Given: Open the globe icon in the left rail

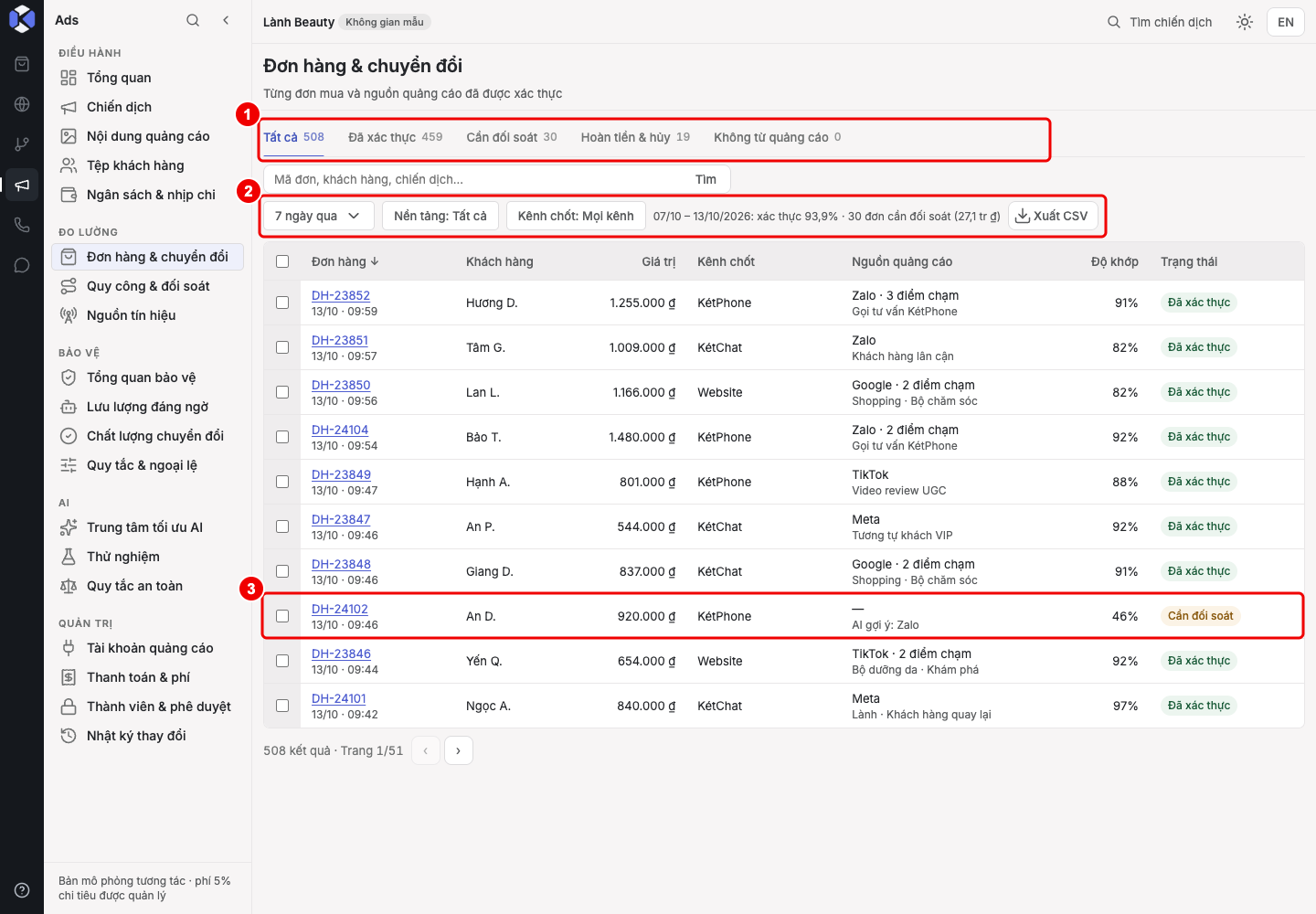Looking at the screenshot, I should (x=22, y=104).
